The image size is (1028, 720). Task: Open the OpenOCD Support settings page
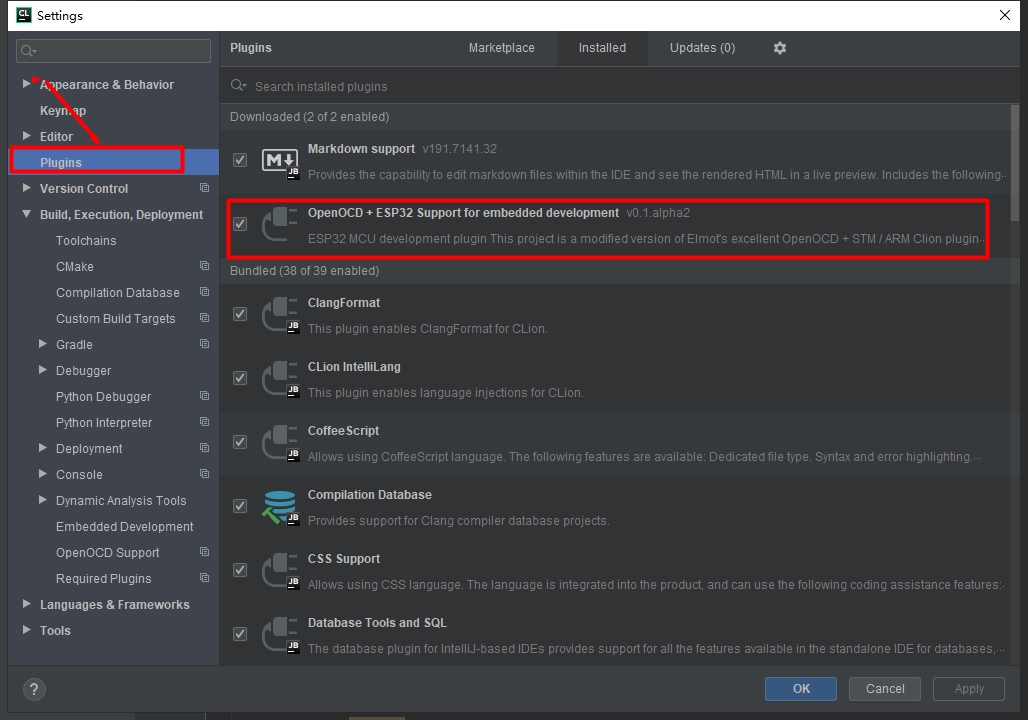pos(108,553)
